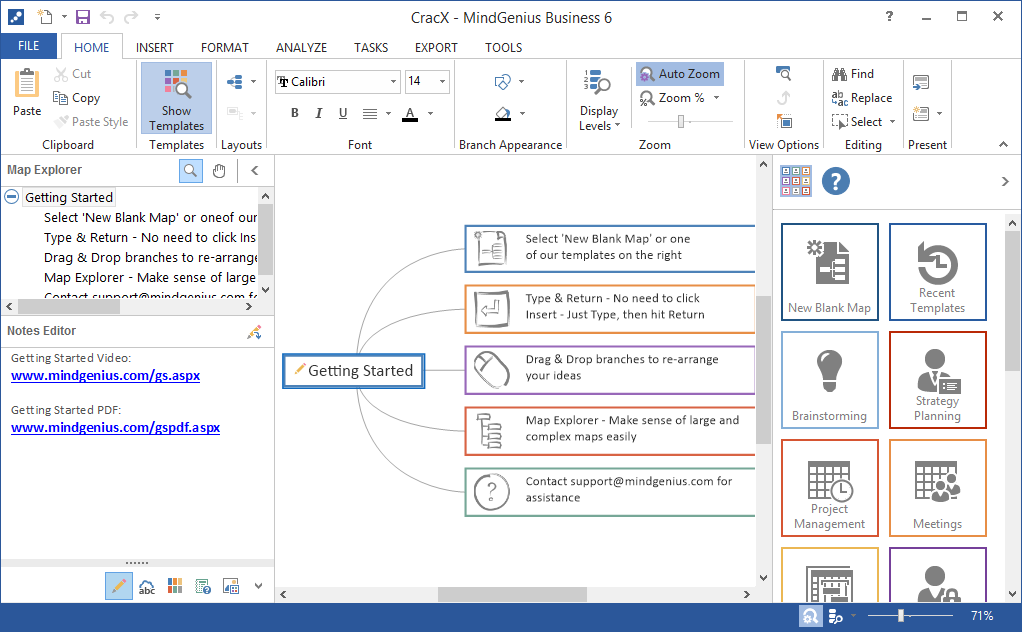The image size is (1022, 632).
Task: Collapse the Map Explorer pane with left arrow
Action: [255, 171]
